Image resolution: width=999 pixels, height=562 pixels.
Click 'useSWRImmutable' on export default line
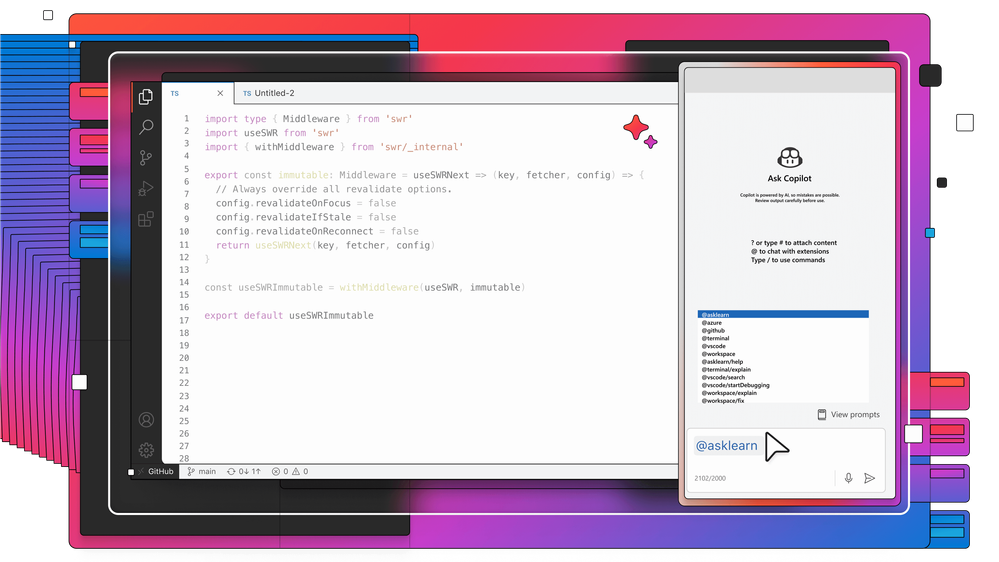coord(331,315)
